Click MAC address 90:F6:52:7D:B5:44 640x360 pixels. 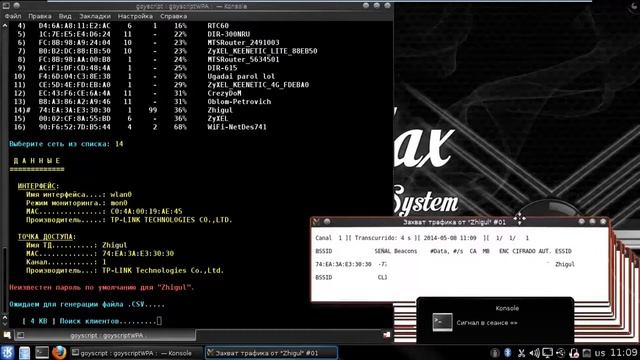pyautogui.click(x=75, y=127)
